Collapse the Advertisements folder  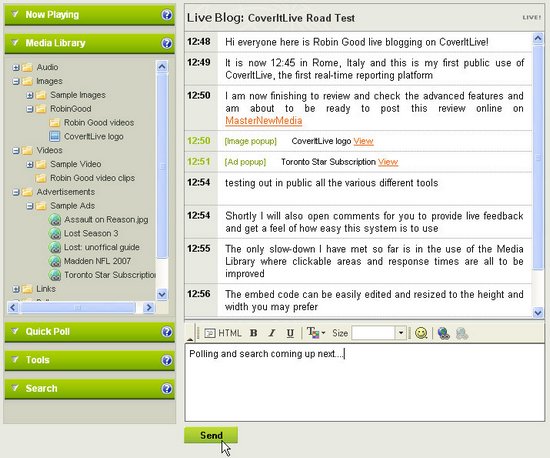click(16, 192)
